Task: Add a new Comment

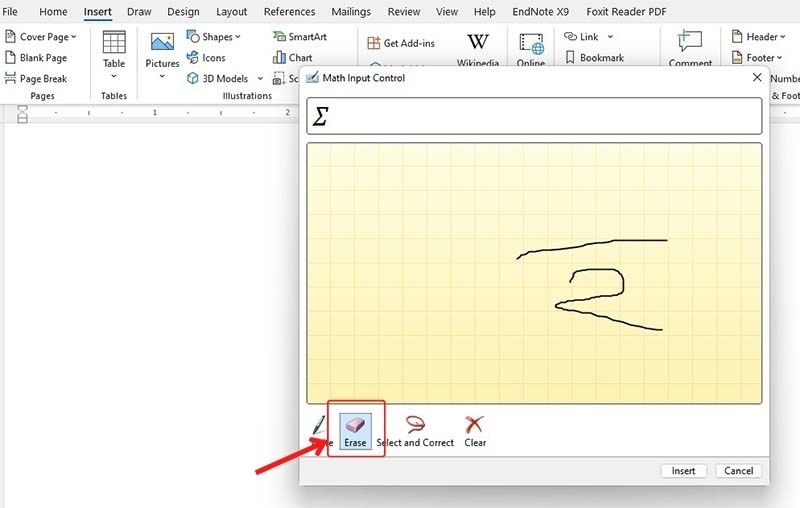Action: 690,48
